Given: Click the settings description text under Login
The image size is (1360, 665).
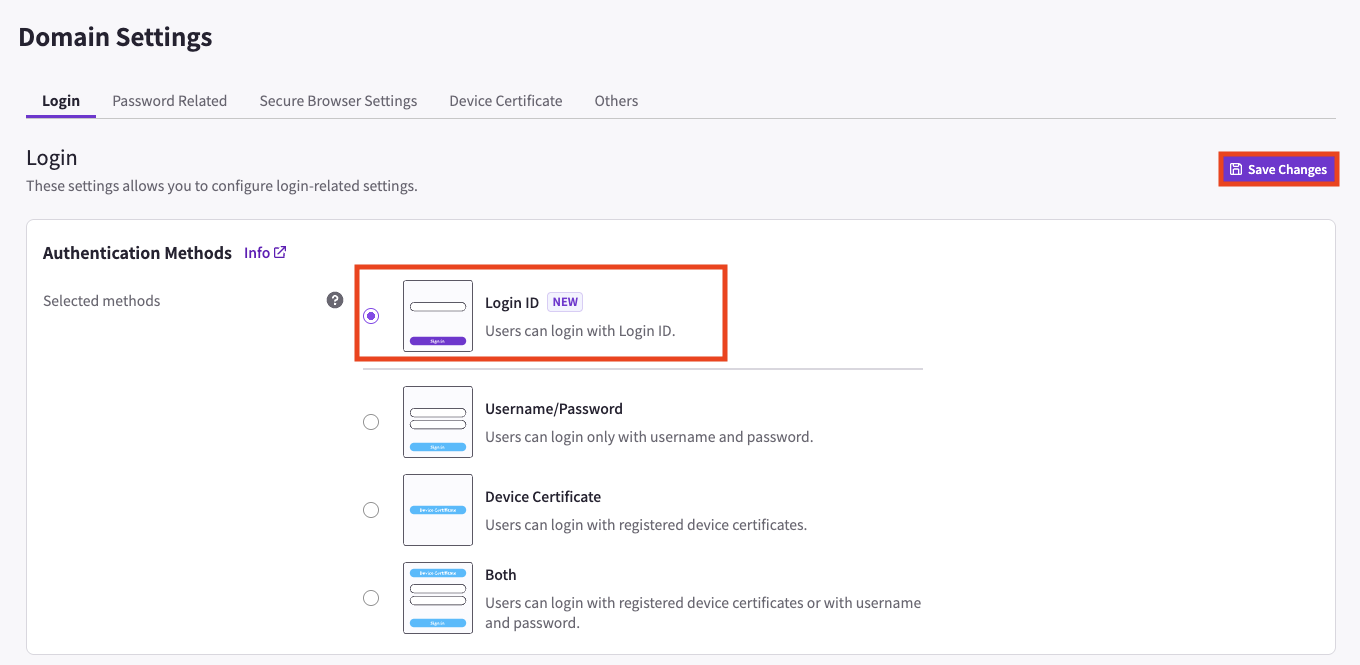Looking at the screenshot, I should 222,186.
